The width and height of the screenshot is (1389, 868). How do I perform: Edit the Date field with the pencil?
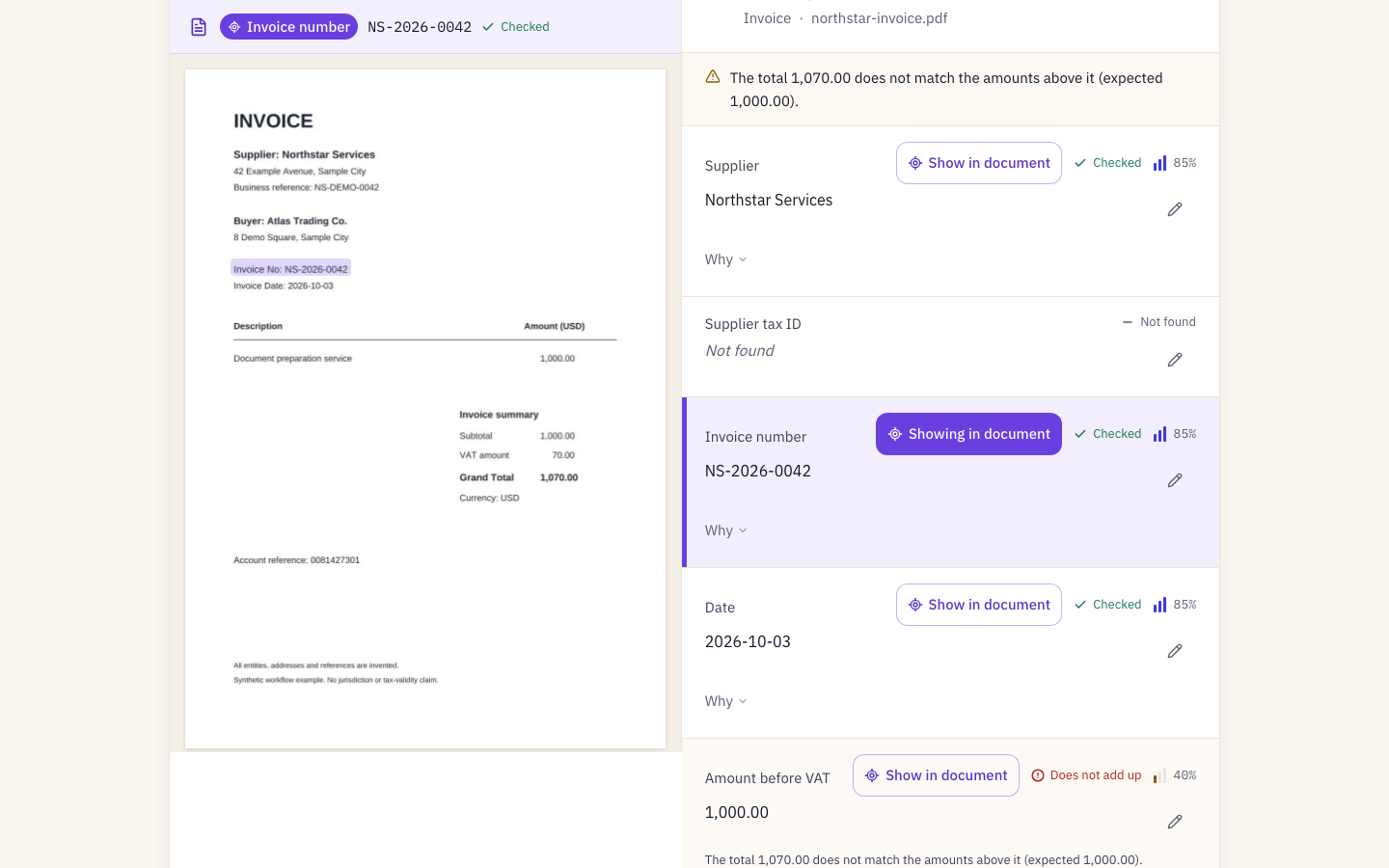(x=1175, y=651)
